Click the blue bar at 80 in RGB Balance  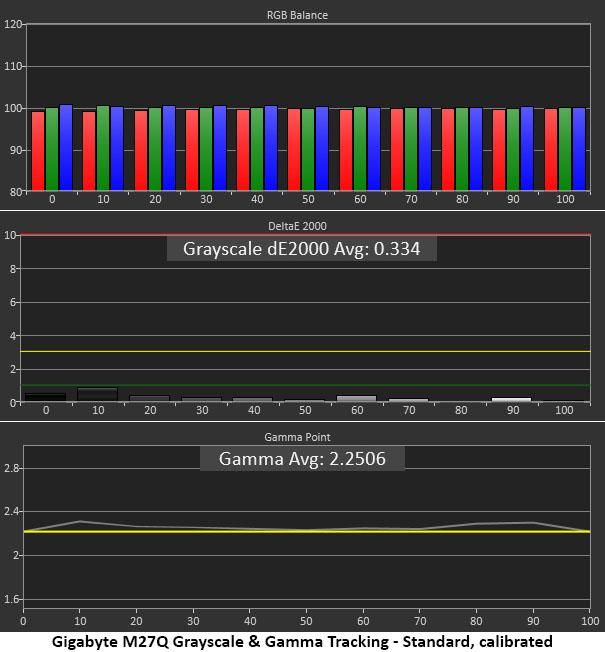(476, 149)
